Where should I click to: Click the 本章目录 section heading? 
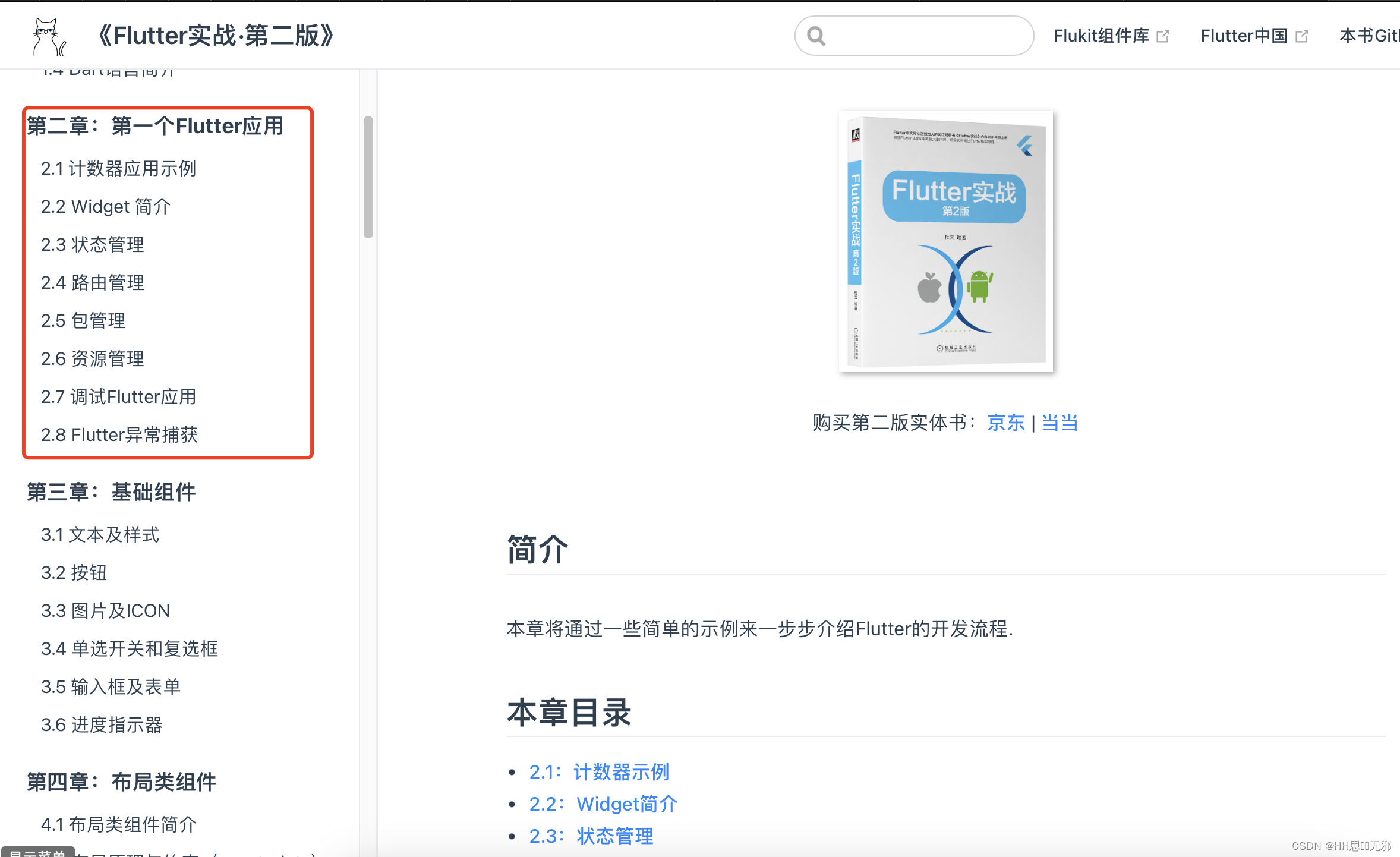569,712
